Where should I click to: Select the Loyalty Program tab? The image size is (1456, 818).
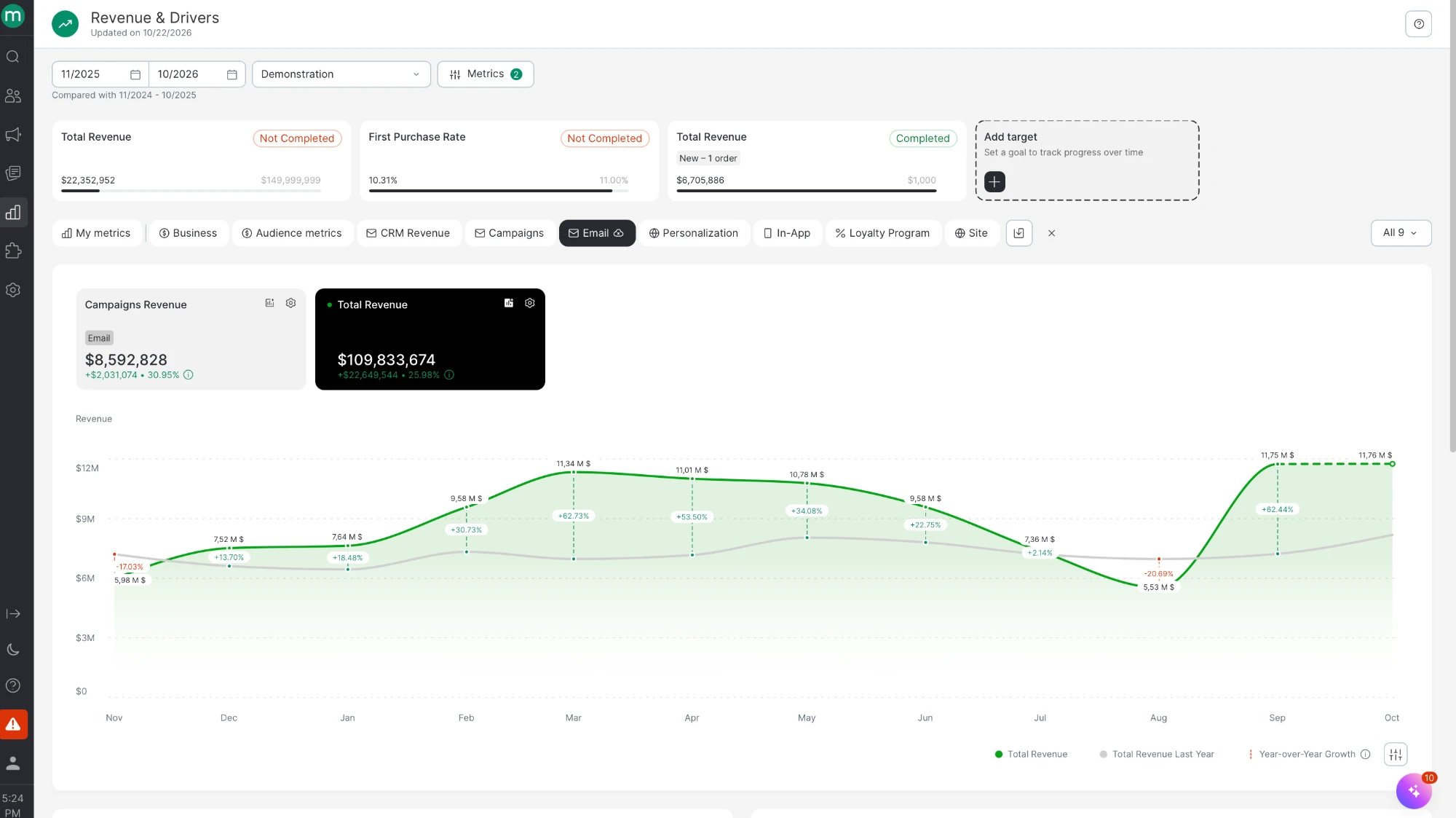pos(883,233)
